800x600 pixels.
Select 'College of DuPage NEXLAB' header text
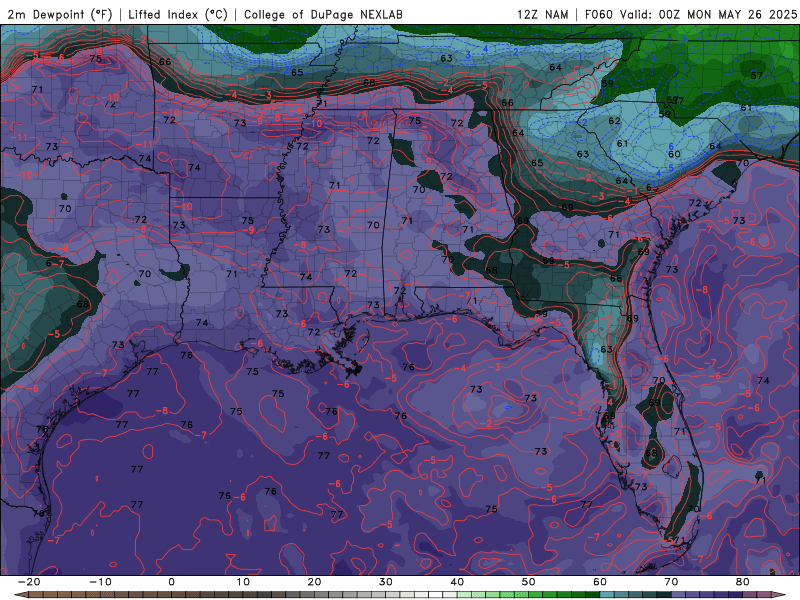click(x=323, y=14)
